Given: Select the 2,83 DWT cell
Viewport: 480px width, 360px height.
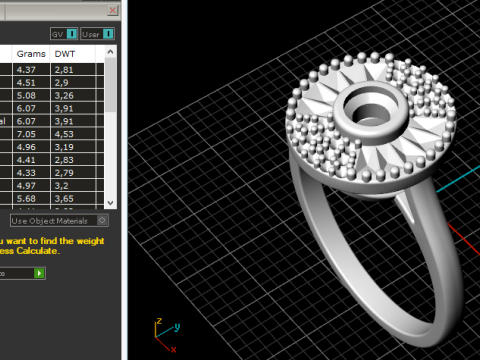Looking at the screenshot, I should pyautogui.click(x=73, y=160).
